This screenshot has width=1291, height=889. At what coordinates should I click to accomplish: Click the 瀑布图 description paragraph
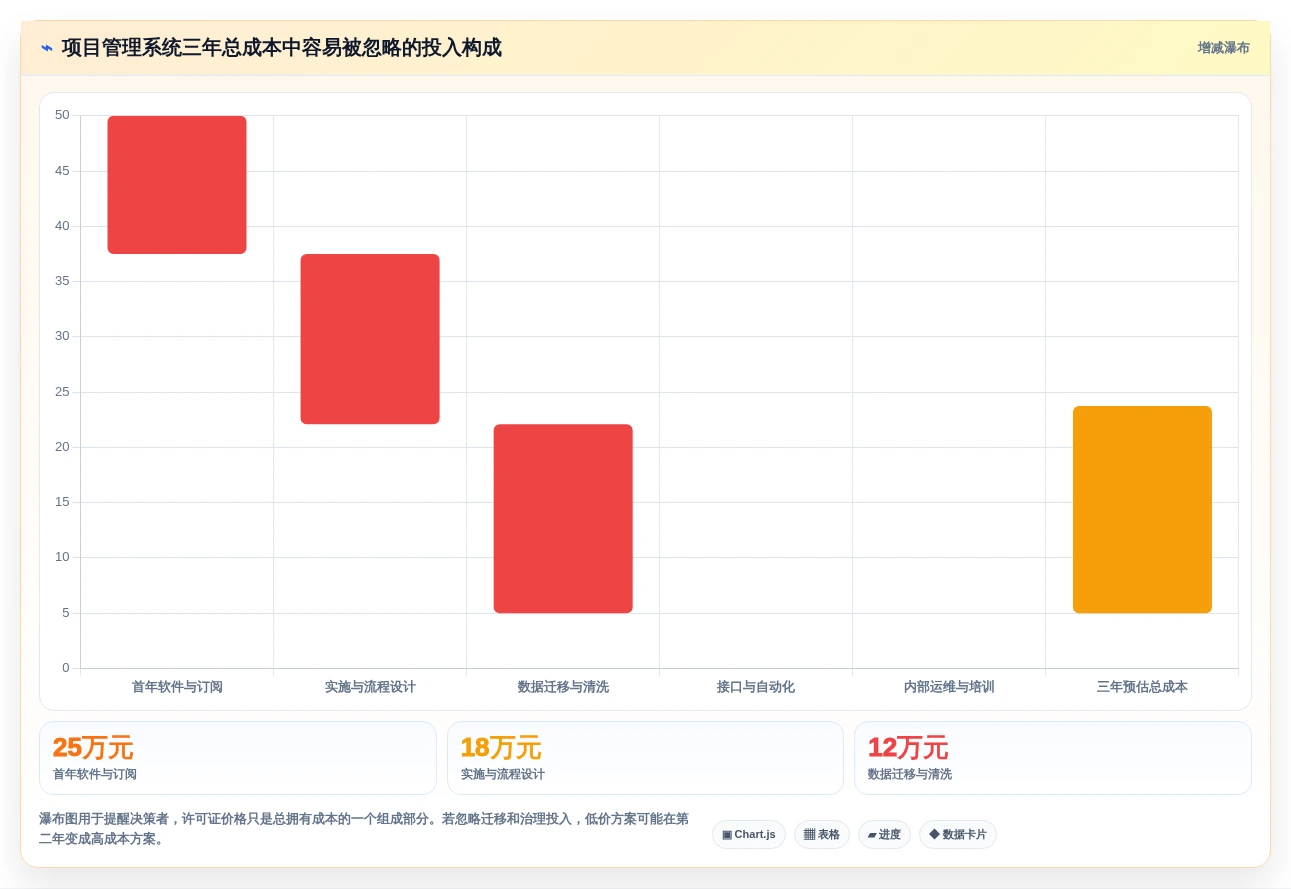click(x=364, y=829)
